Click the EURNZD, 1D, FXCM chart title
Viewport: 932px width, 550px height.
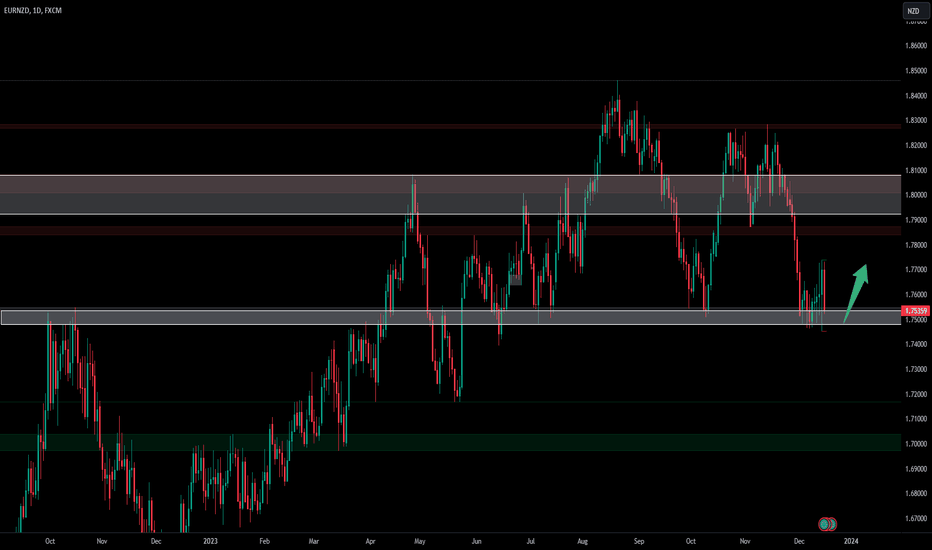33,10
